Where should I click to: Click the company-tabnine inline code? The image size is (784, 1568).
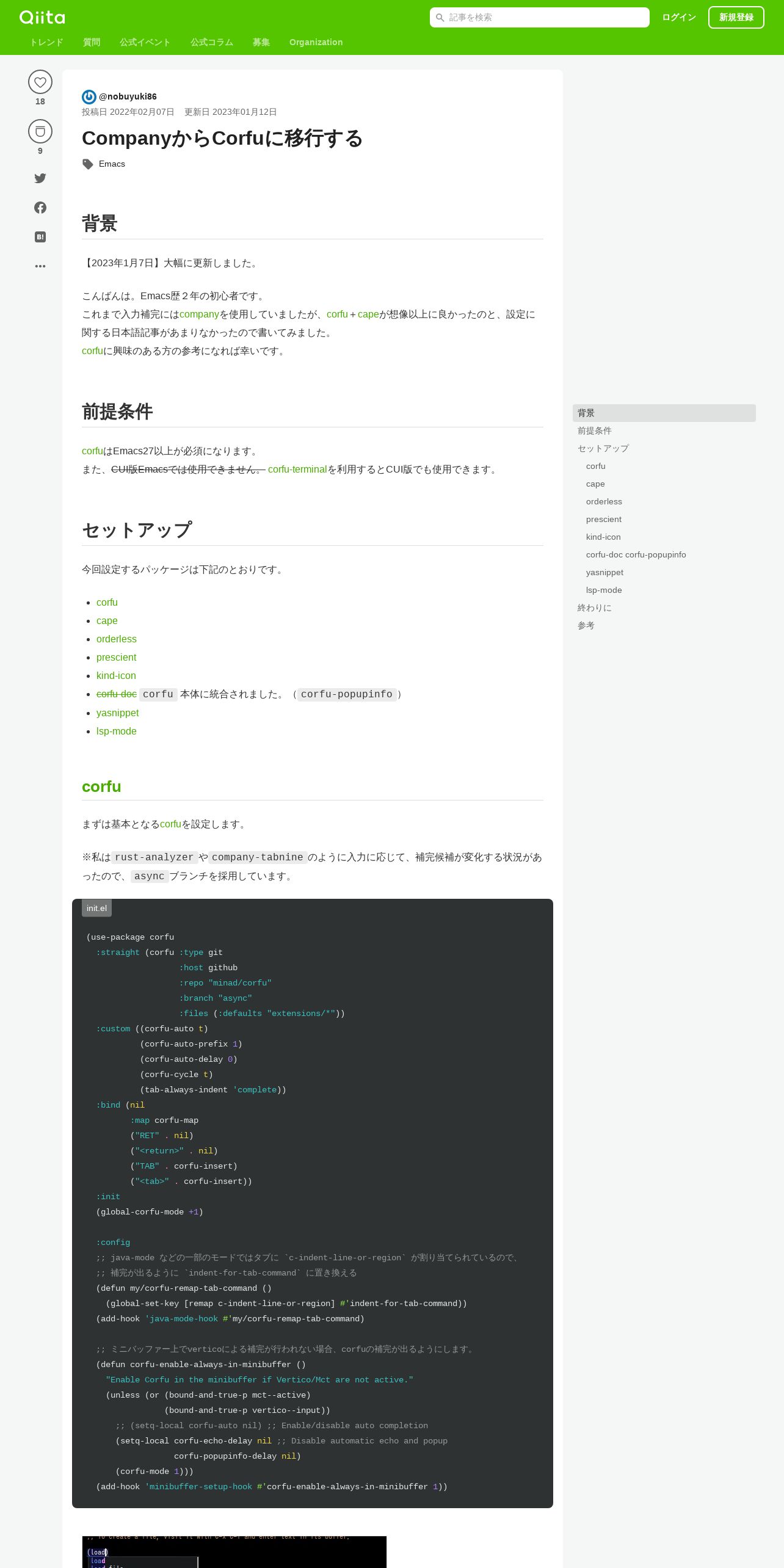258,857
